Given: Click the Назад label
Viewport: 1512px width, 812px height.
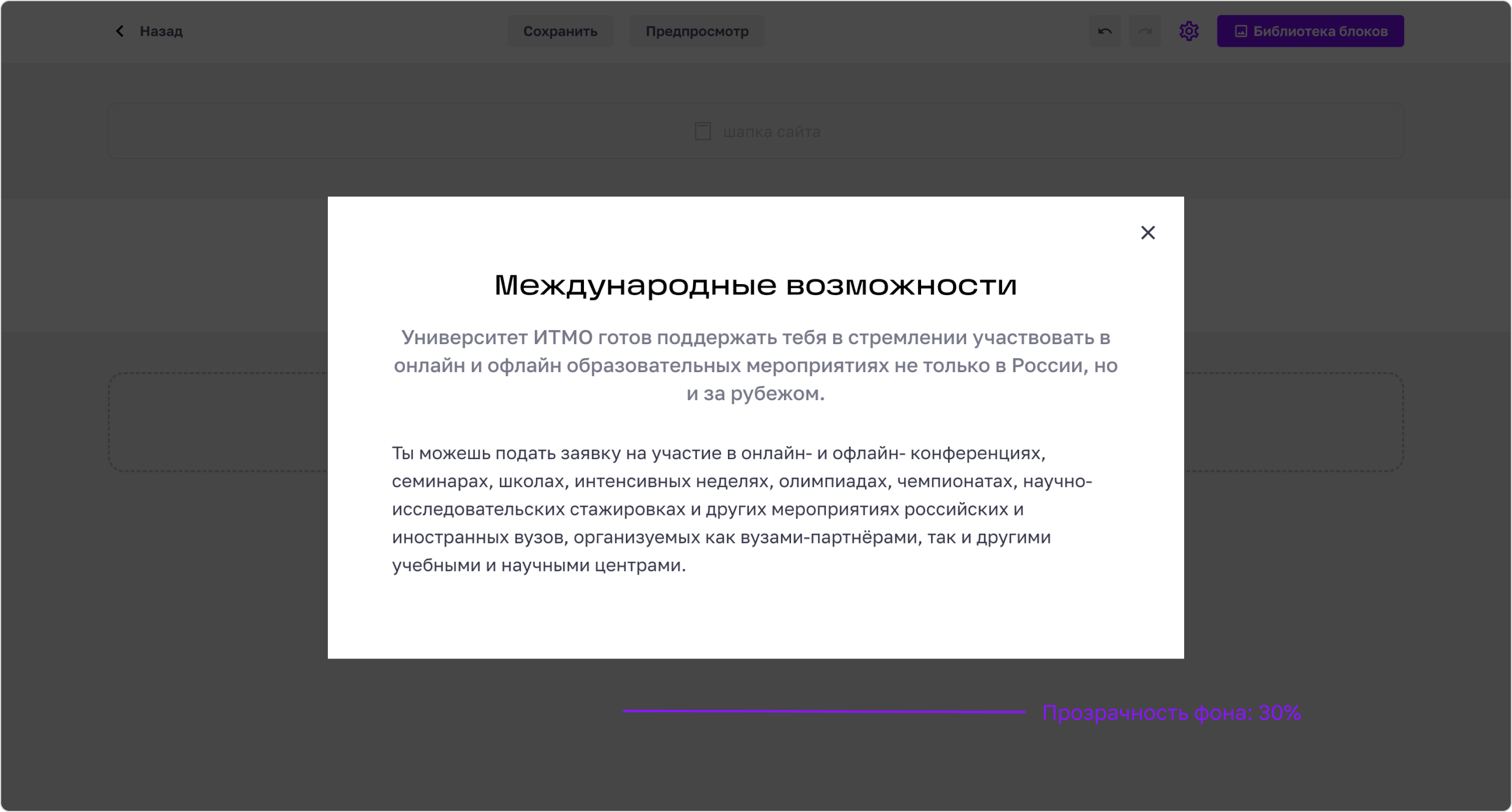Looking at the screenshot, I should pos(162,31).
